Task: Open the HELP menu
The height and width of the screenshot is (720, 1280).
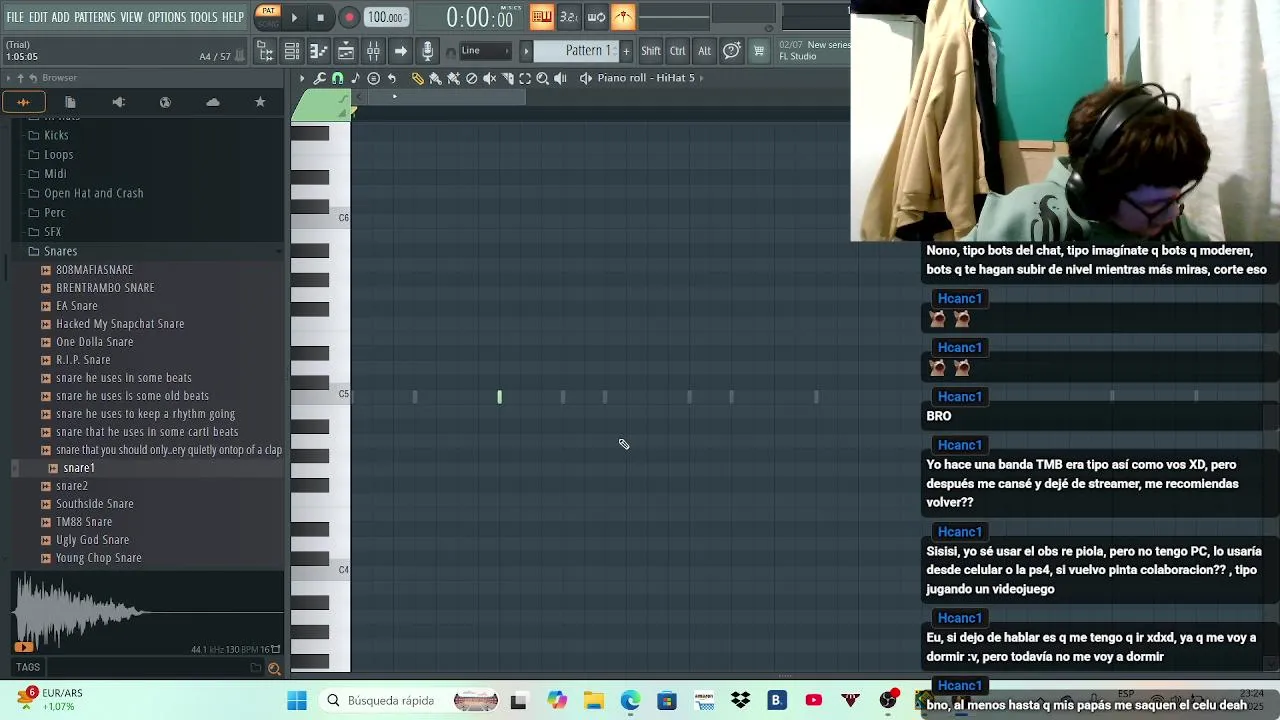Action: tap(233, 18)
